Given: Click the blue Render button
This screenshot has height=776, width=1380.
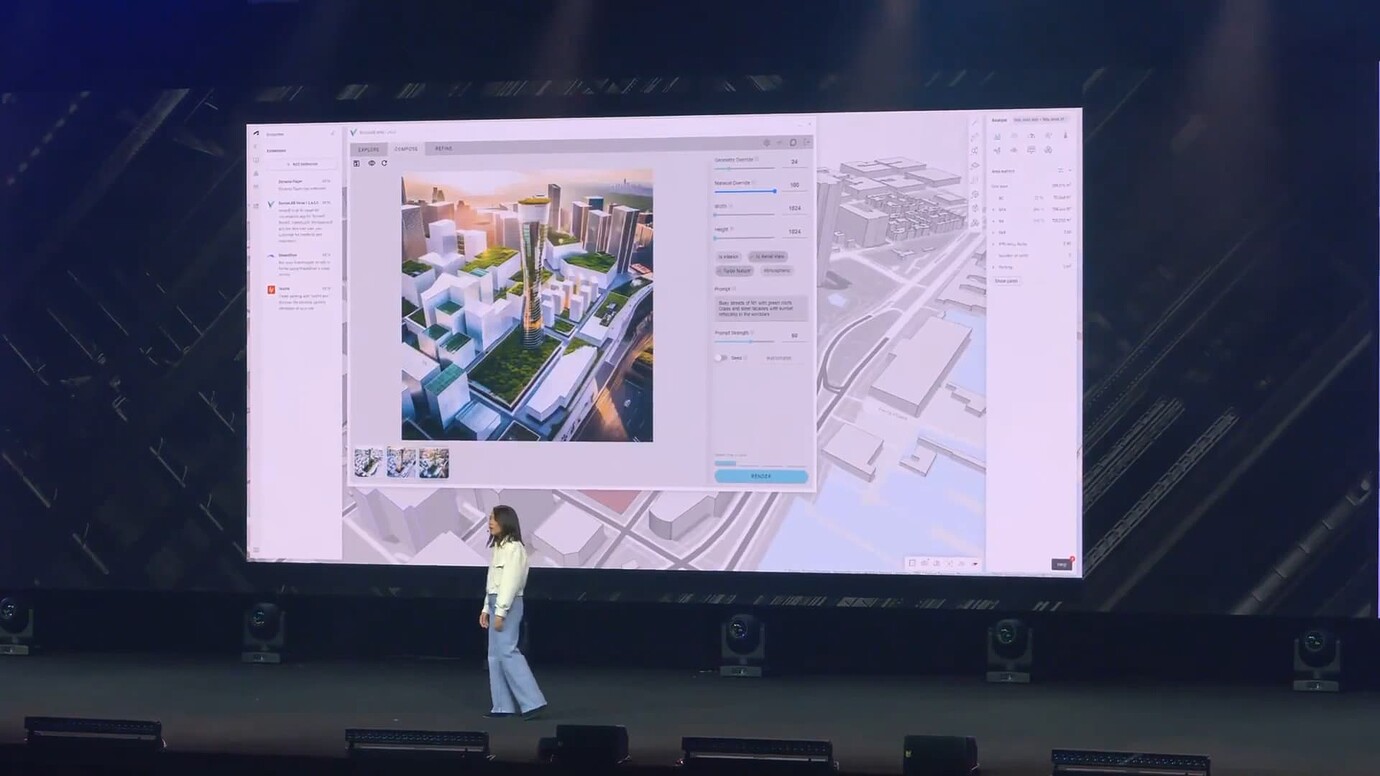Looking at the screenshot, I should [x=761, y=477].
